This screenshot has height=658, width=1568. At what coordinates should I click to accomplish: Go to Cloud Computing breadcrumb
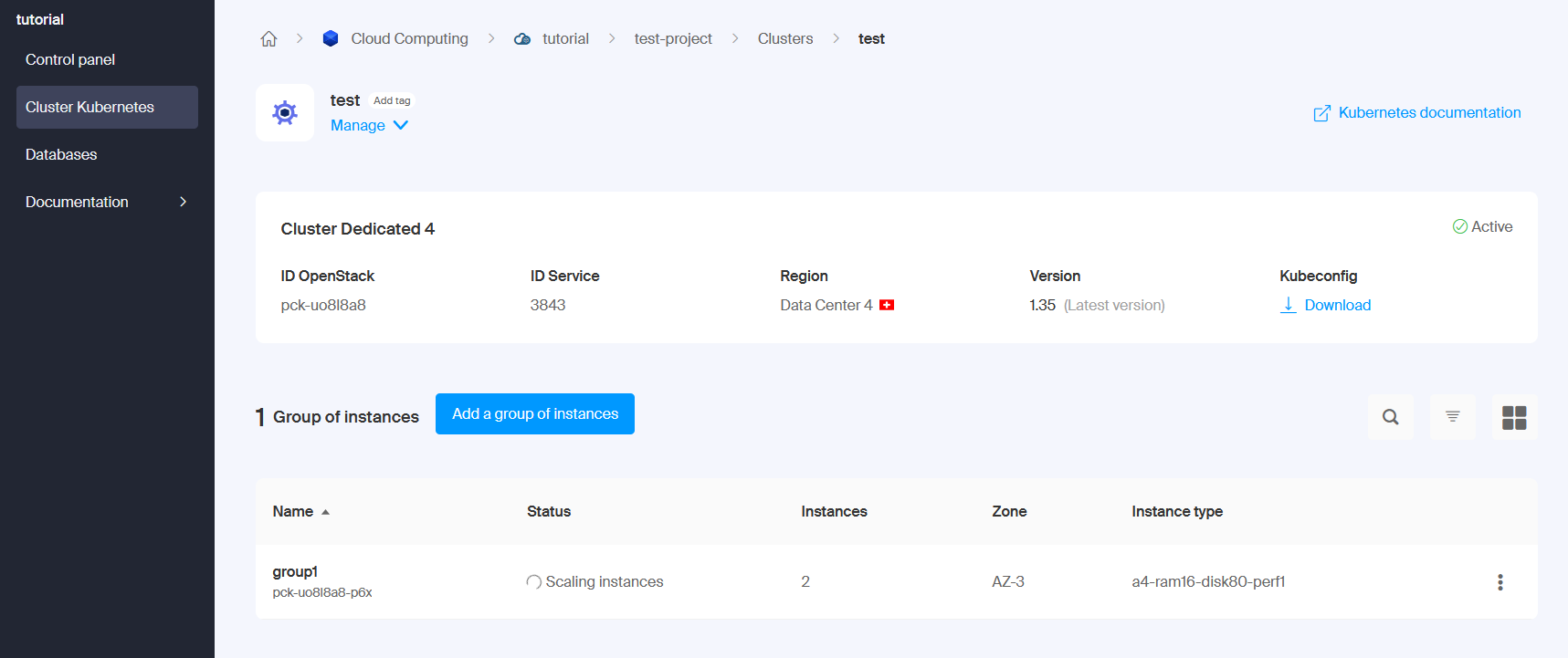pos(409,38)
